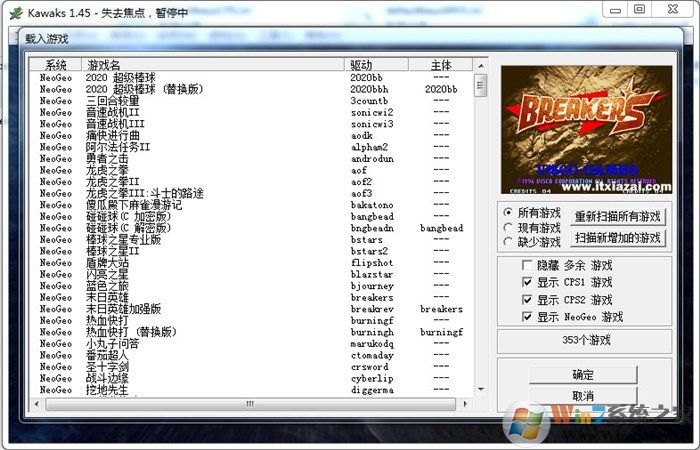Click the vertical scrollbar down arrow
This screenshot has width=700, height=450.
(x=481, y=389)
